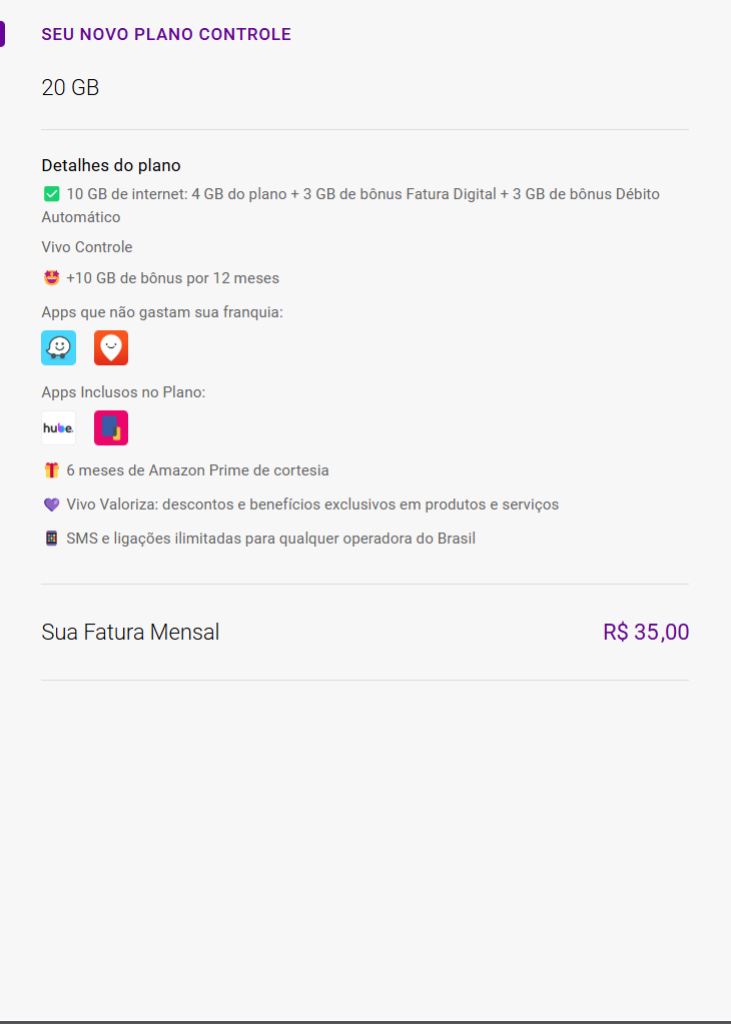Click "6 meses de Amazon Prime" text

click(198, 470)
